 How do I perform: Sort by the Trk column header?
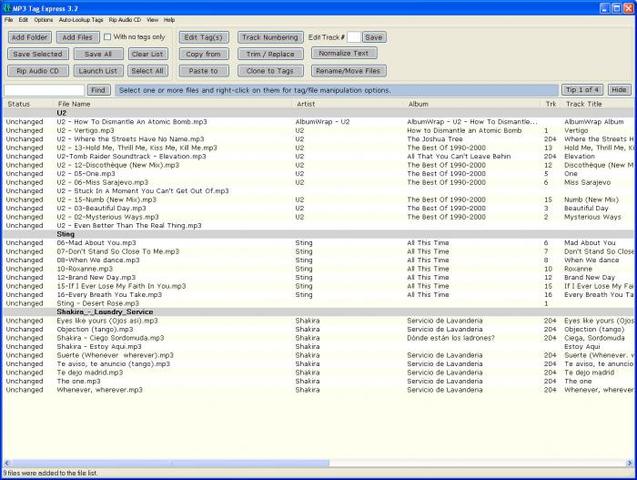551,104
